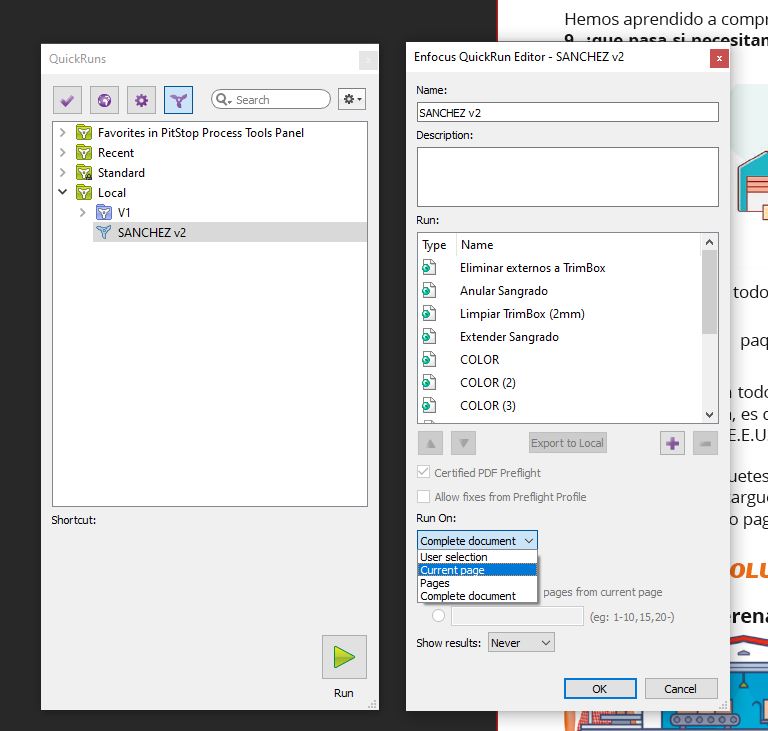The width and height of the screenshot is (768, 731).
Task: Click the Type column header
Action: [434, 244]
